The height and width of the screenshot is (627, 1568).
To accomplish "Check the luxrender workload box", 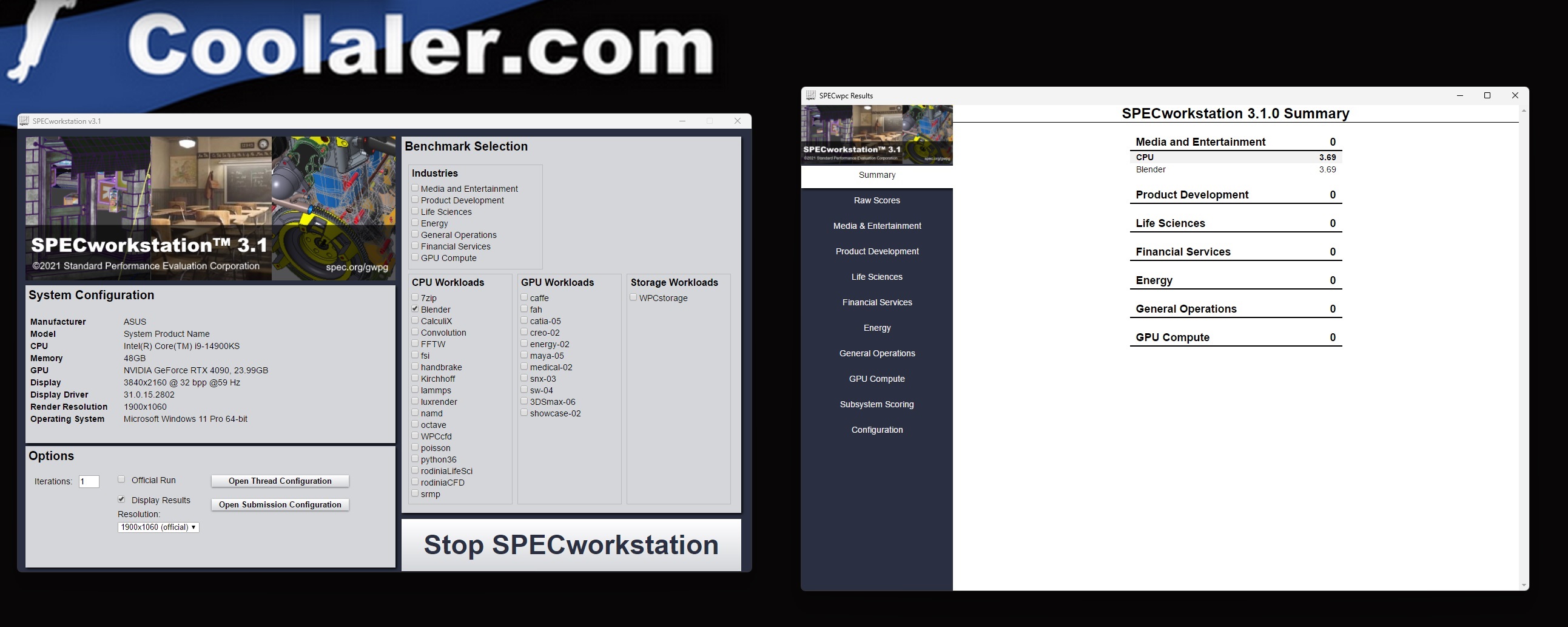I will [415, 402].
